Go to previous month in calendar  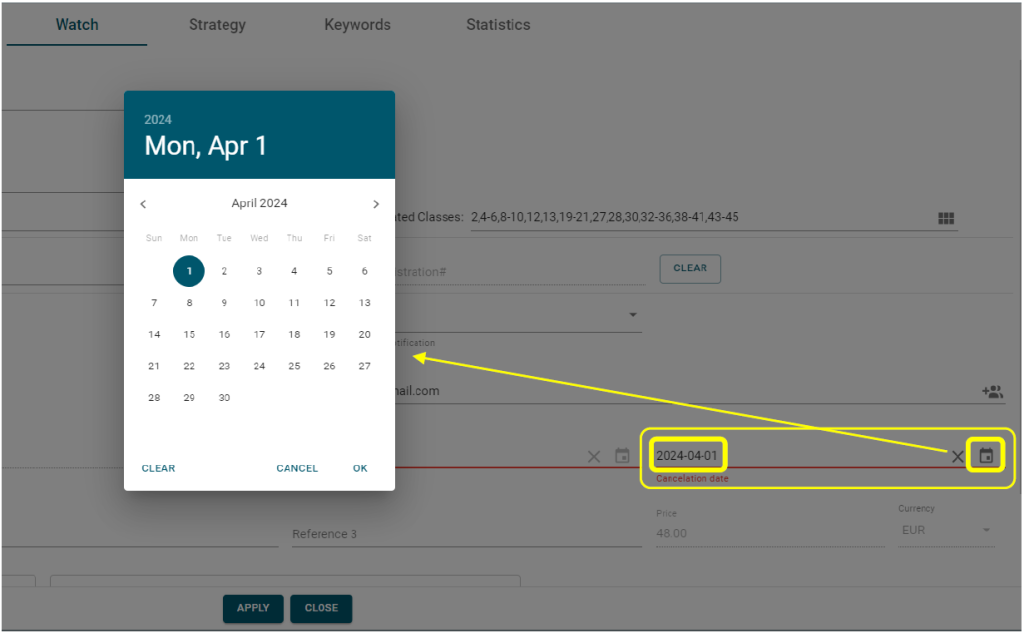(x=143, y=204)
